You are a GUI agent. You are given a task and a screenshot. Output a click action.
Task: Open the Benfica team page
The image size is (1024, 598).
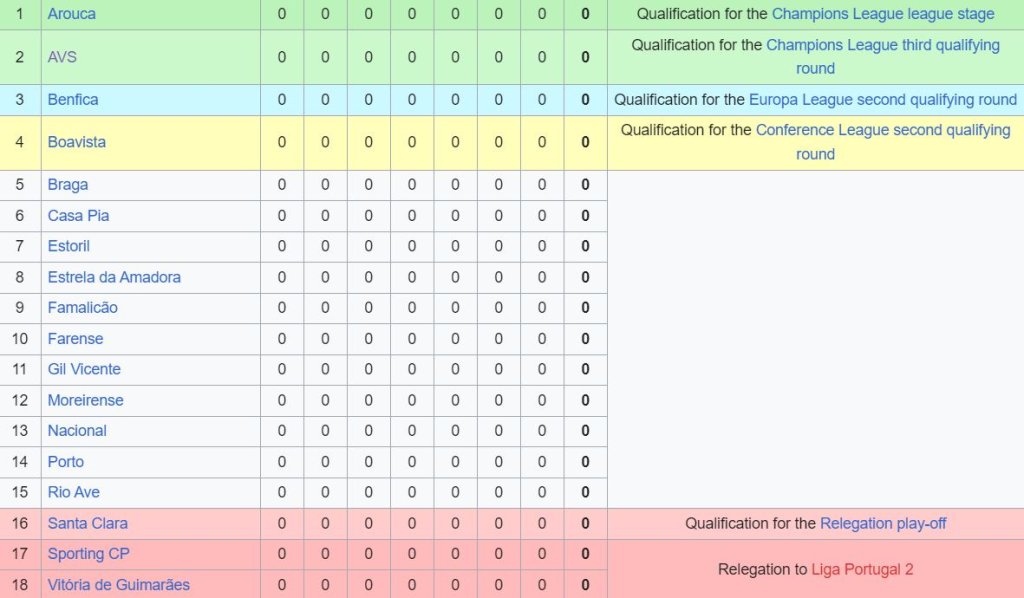(73, 100)
